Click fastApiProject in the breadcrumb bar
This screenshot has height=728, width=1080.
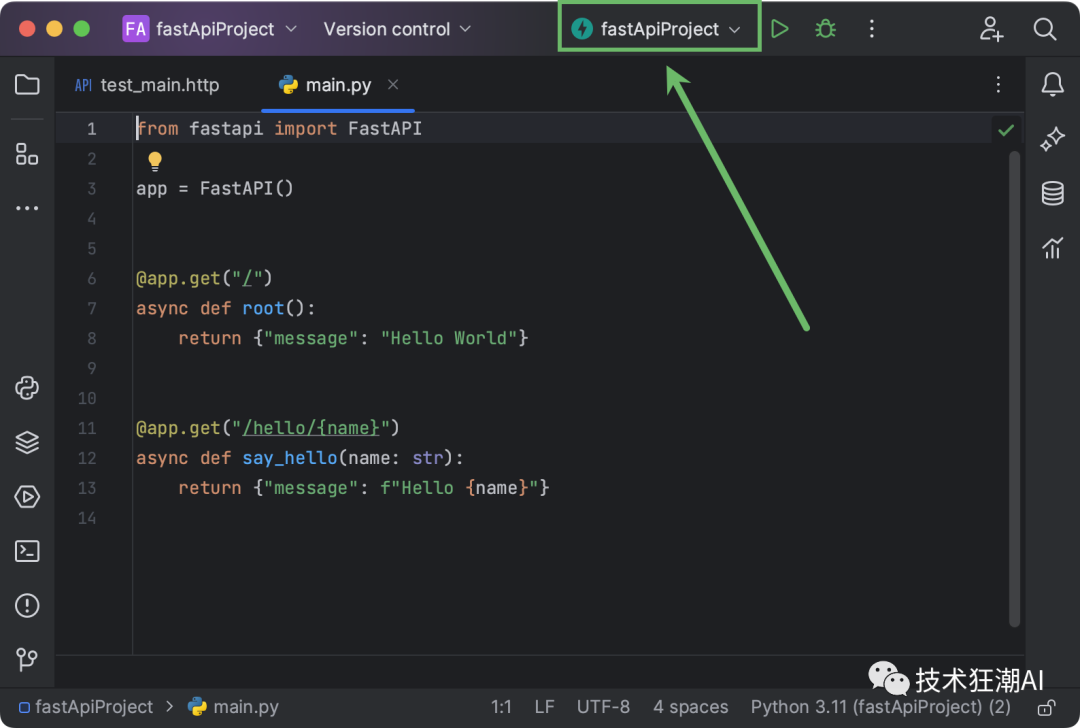(86, 707)
